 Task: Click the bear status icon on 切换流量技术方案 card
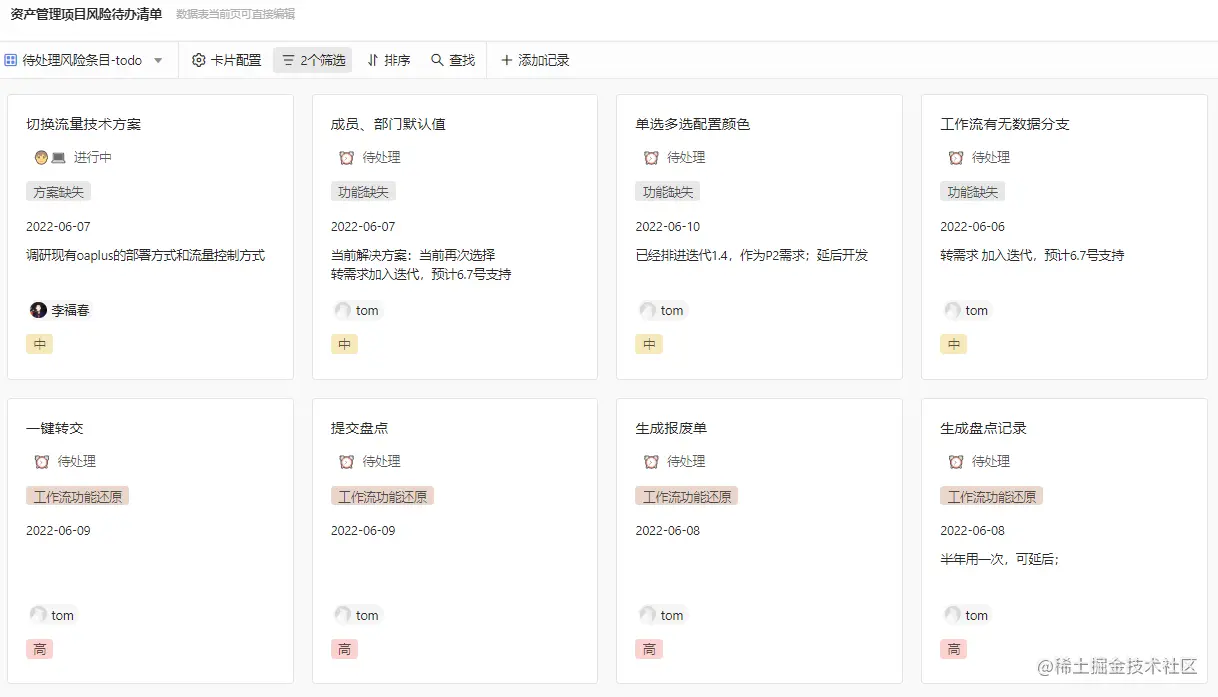pyautogui.click(x=38, y=157)
